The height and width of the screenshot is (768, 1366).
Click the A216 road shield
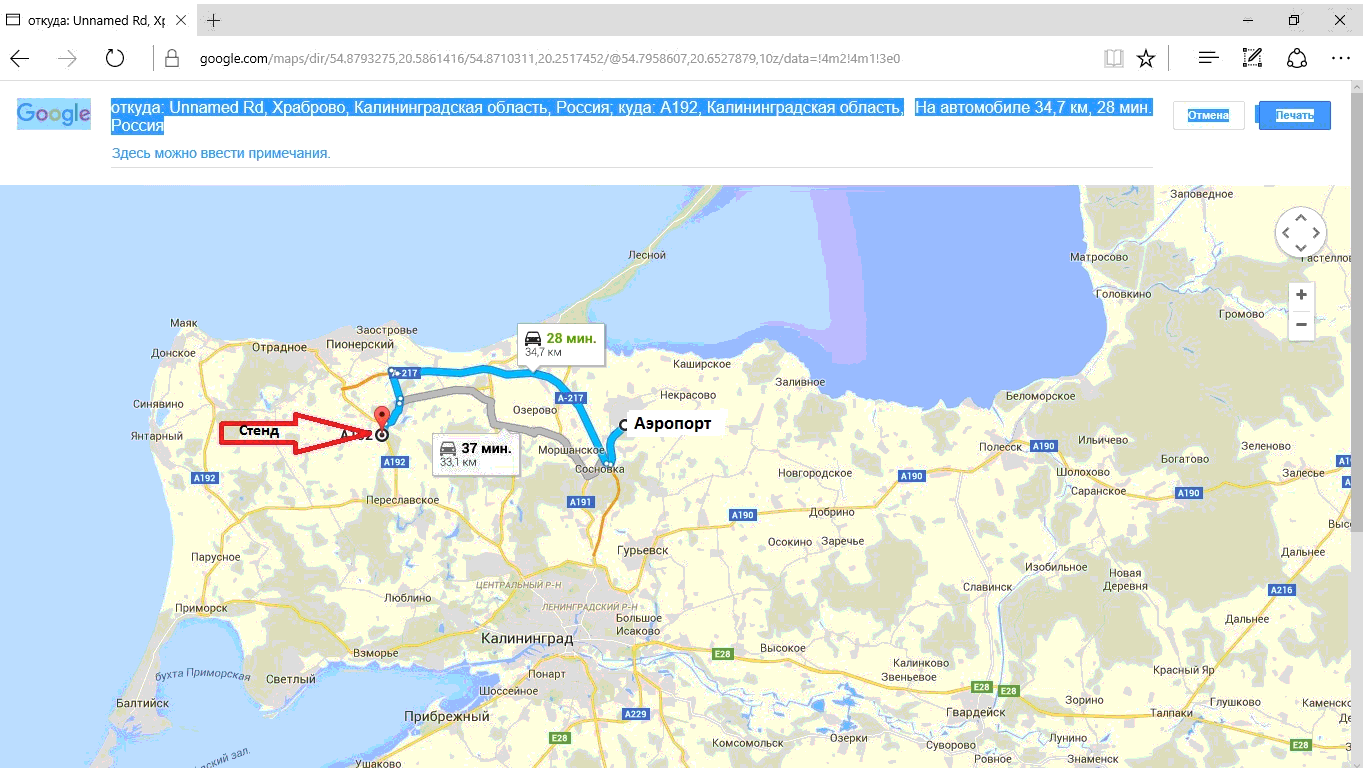[x=1281, y=590]
